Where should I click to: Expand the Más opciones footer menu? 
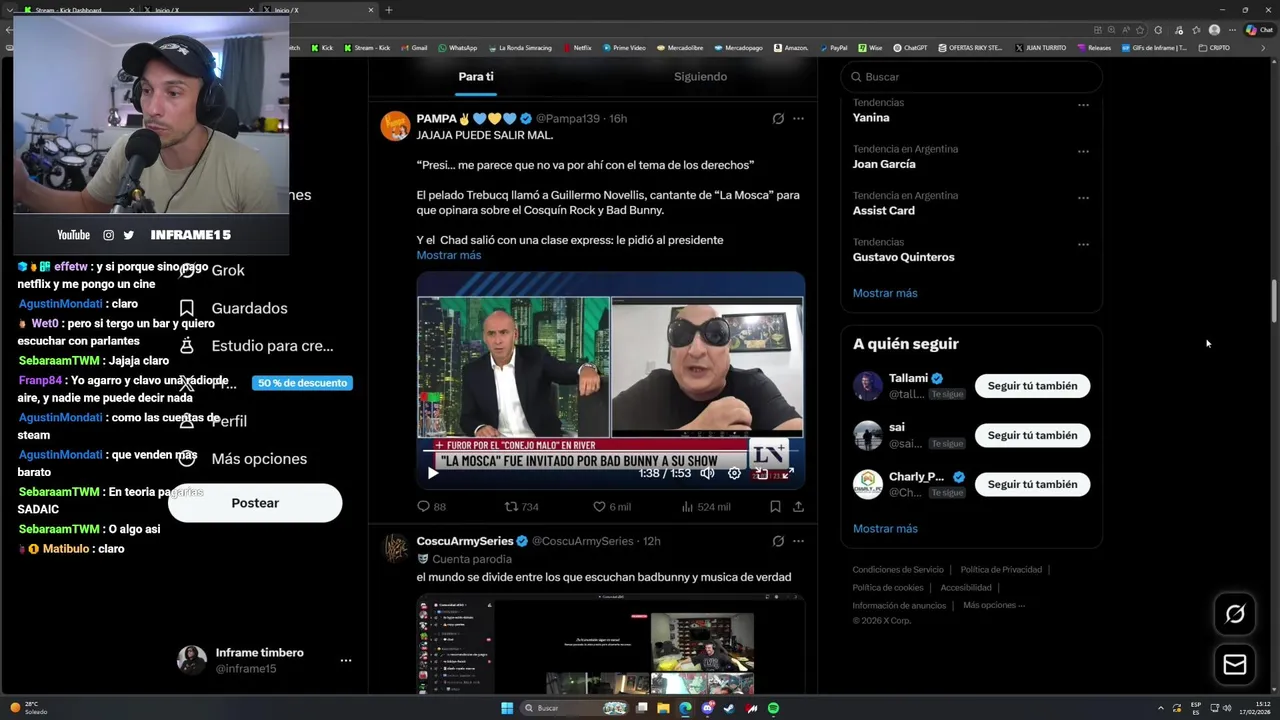(994, 605)
